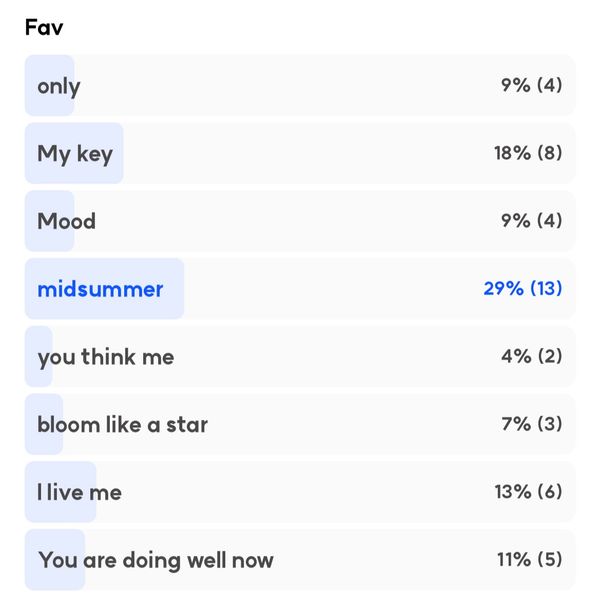Pick the 'Mood' poll option

point(300,221)
